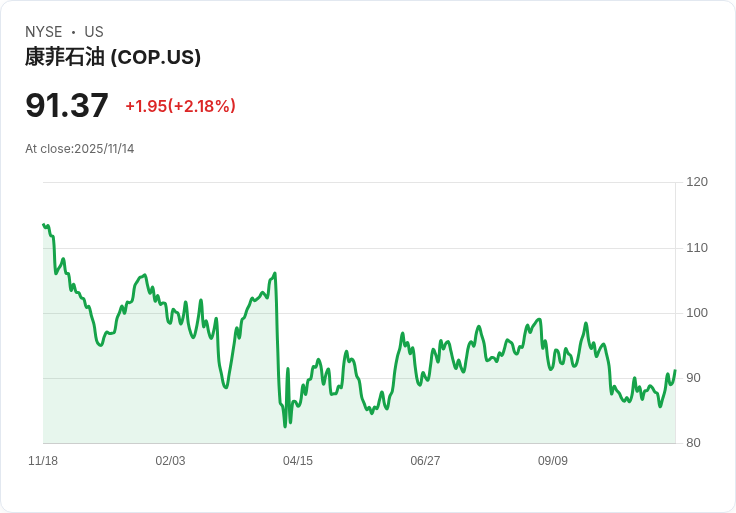The height and width of the screenshot is (513, 736).
Task: Click the At close:2025/11/14 timestamp
Action: coord(80,149)
